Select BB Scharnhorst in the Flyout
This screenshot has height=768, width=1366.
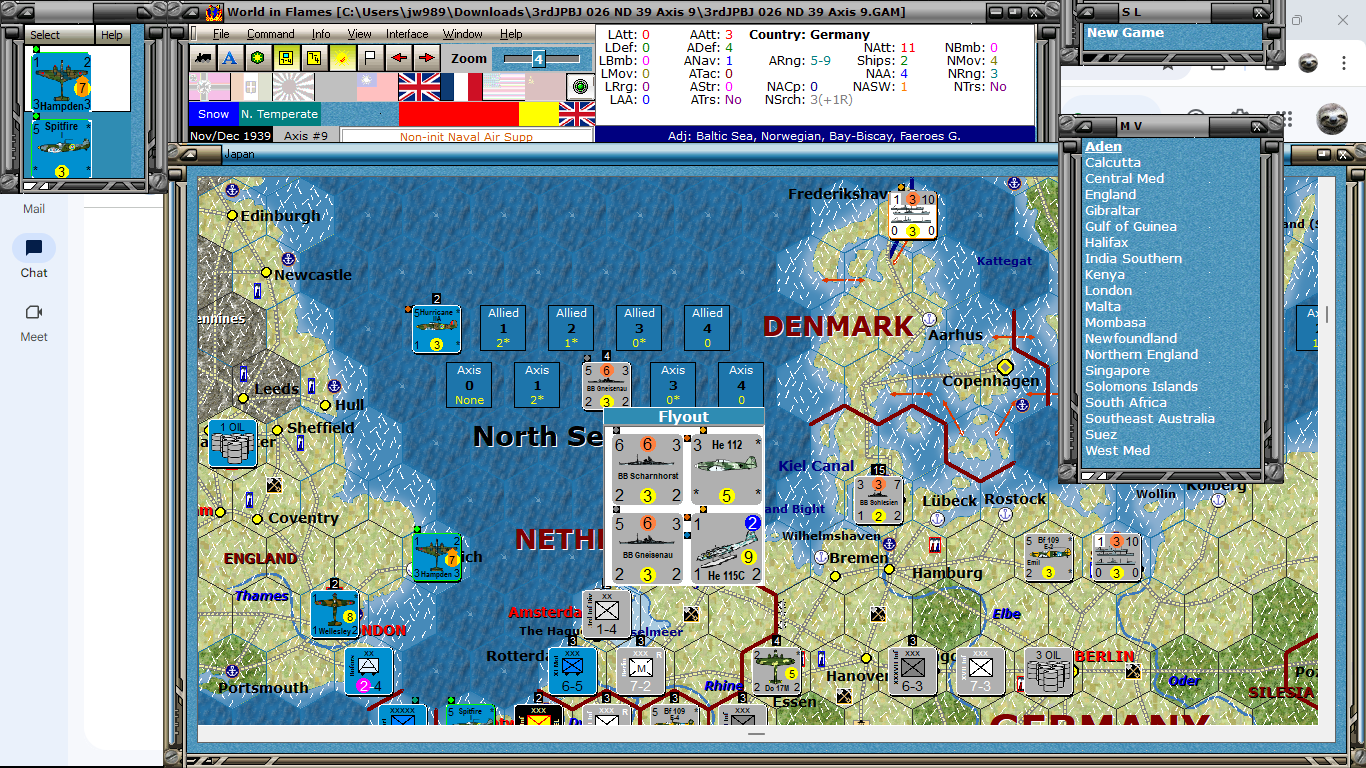[648, 469]
